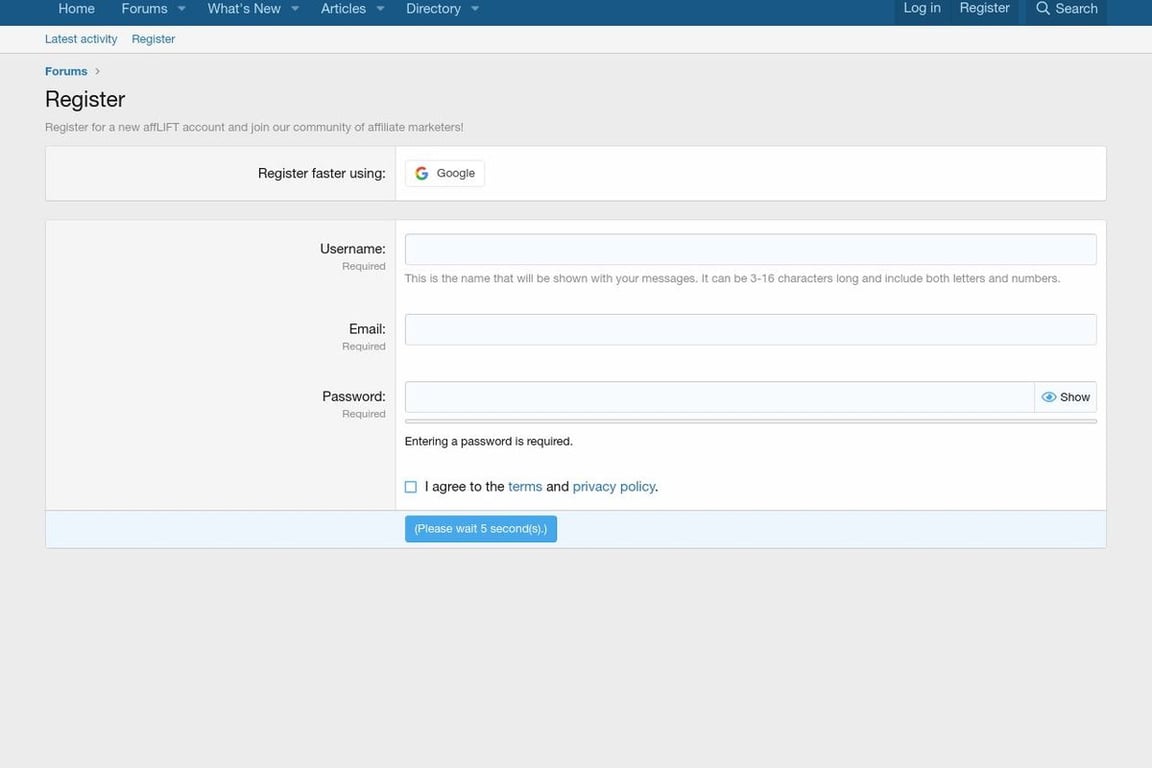Screen dimensions: 1152x768
Task: Select Home in the navigation bar
Action: pyautogui.click(x=76, y=8)
